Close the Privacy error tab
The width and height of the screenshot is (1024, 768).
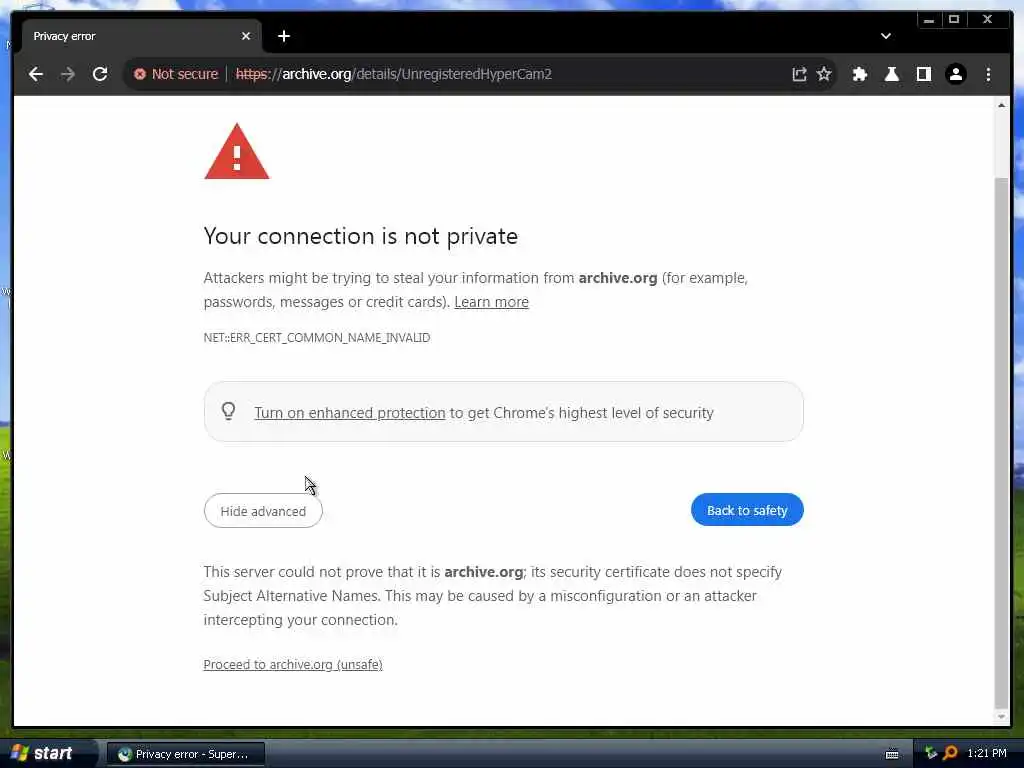pyautogui.click(x=246, y=36)
